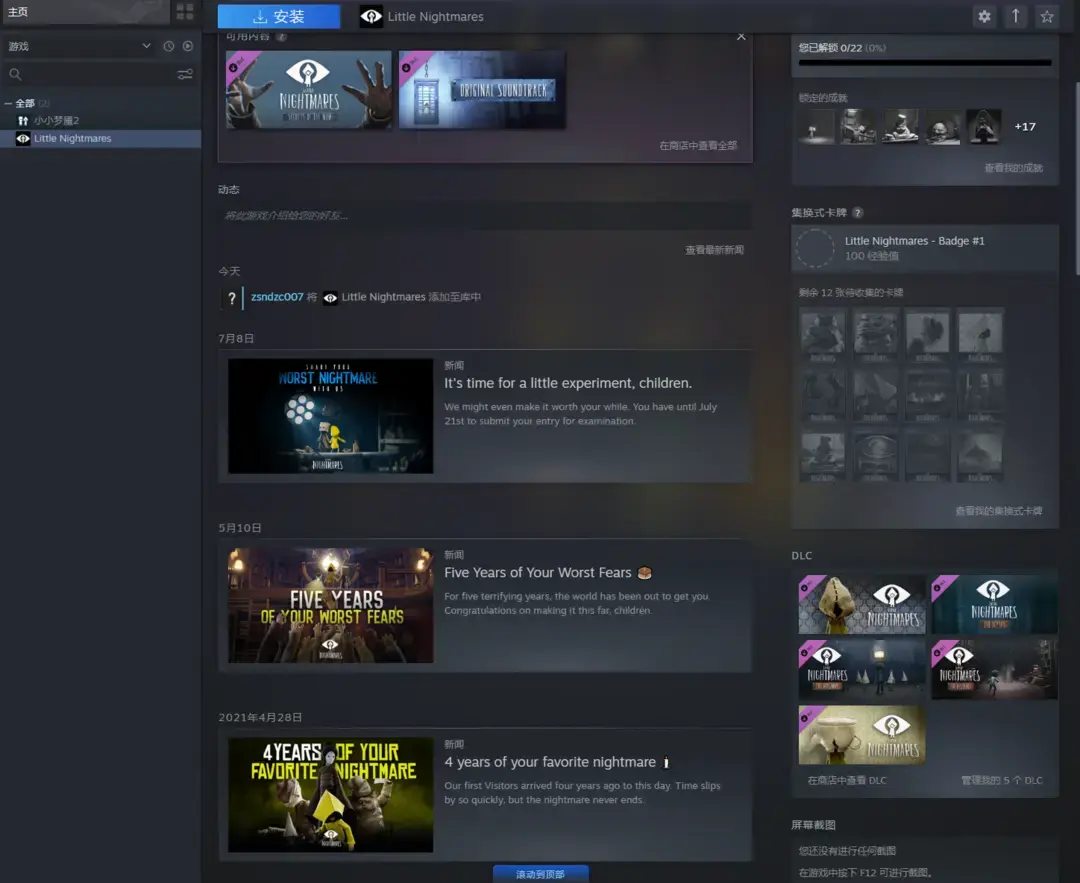Open 查看我的成就 link
The height and width of the screenshot is (883, 1080).
click(x=1013, y=167)
